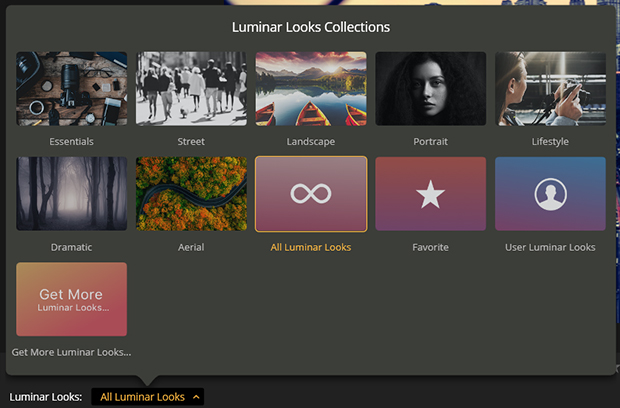Click the Dramatic label
Screen dimensions: 620x408
(x=72, y=247)
